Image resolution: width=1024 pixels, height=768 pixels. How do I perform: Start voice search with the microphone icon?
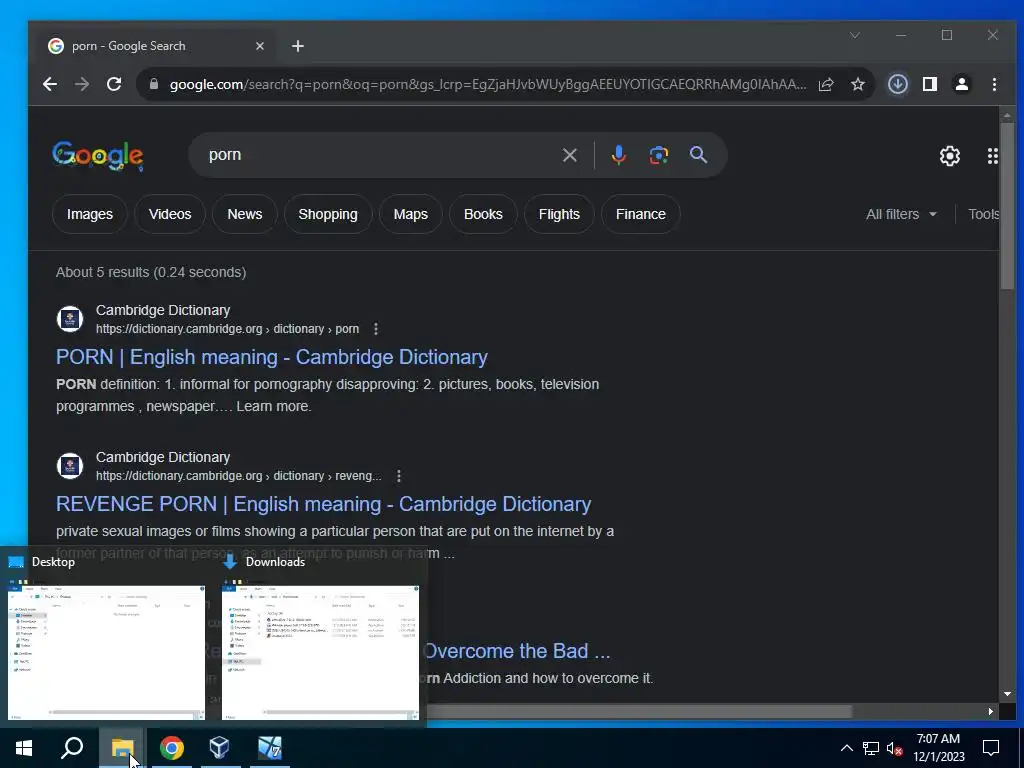click(x=618, y=155)
